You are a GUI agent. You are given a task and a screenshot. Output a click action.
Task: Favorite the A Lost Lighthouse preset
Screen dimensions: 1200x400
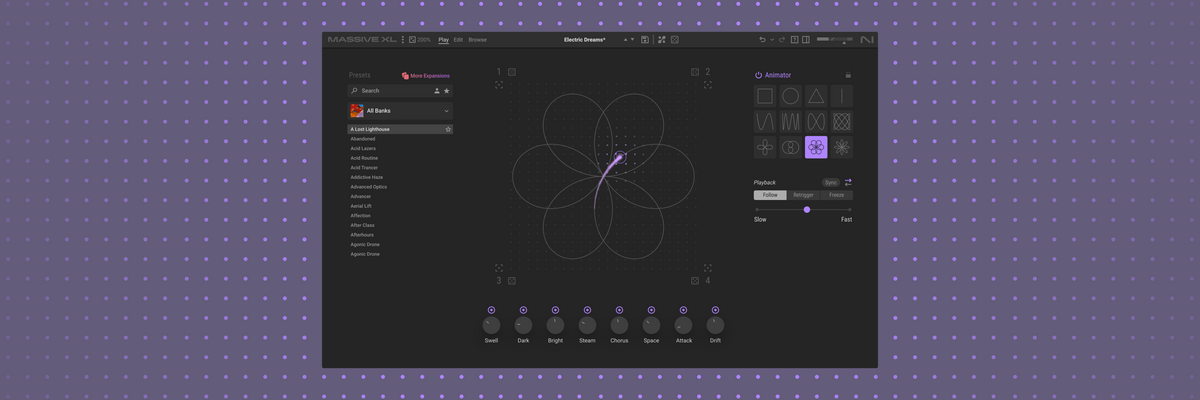(x=448, y=129)
